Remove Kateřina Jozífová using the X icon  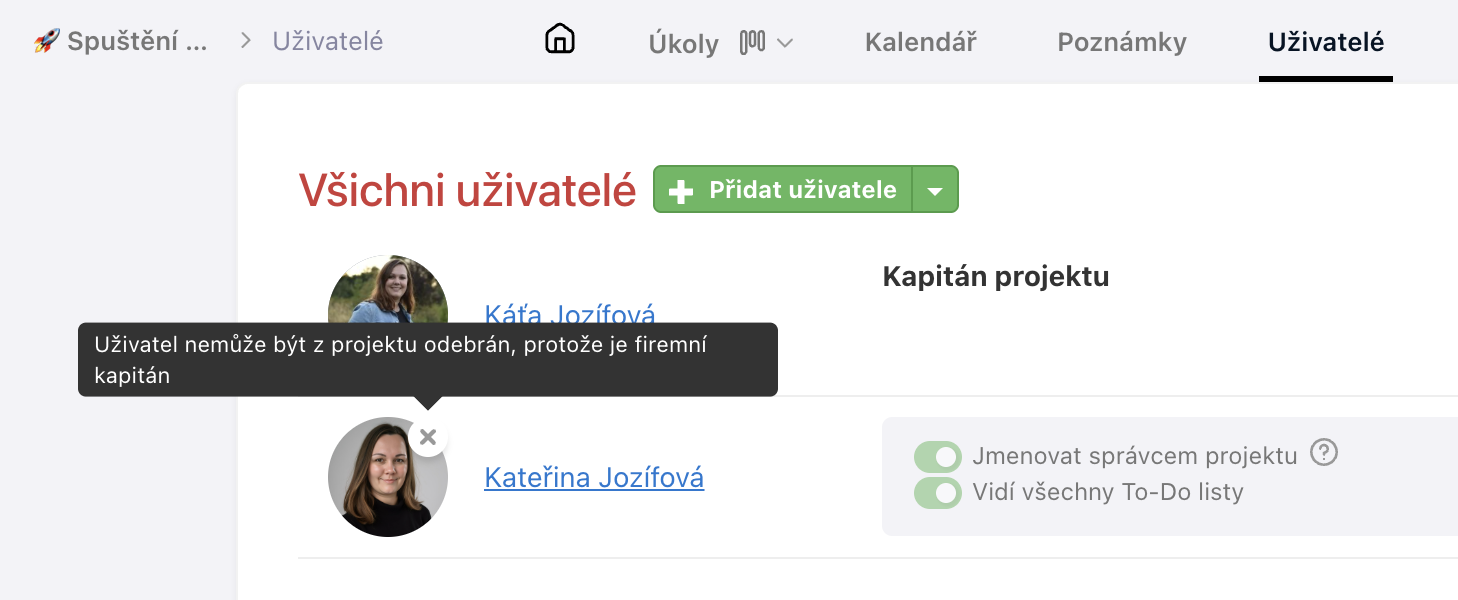pos(428,436)
